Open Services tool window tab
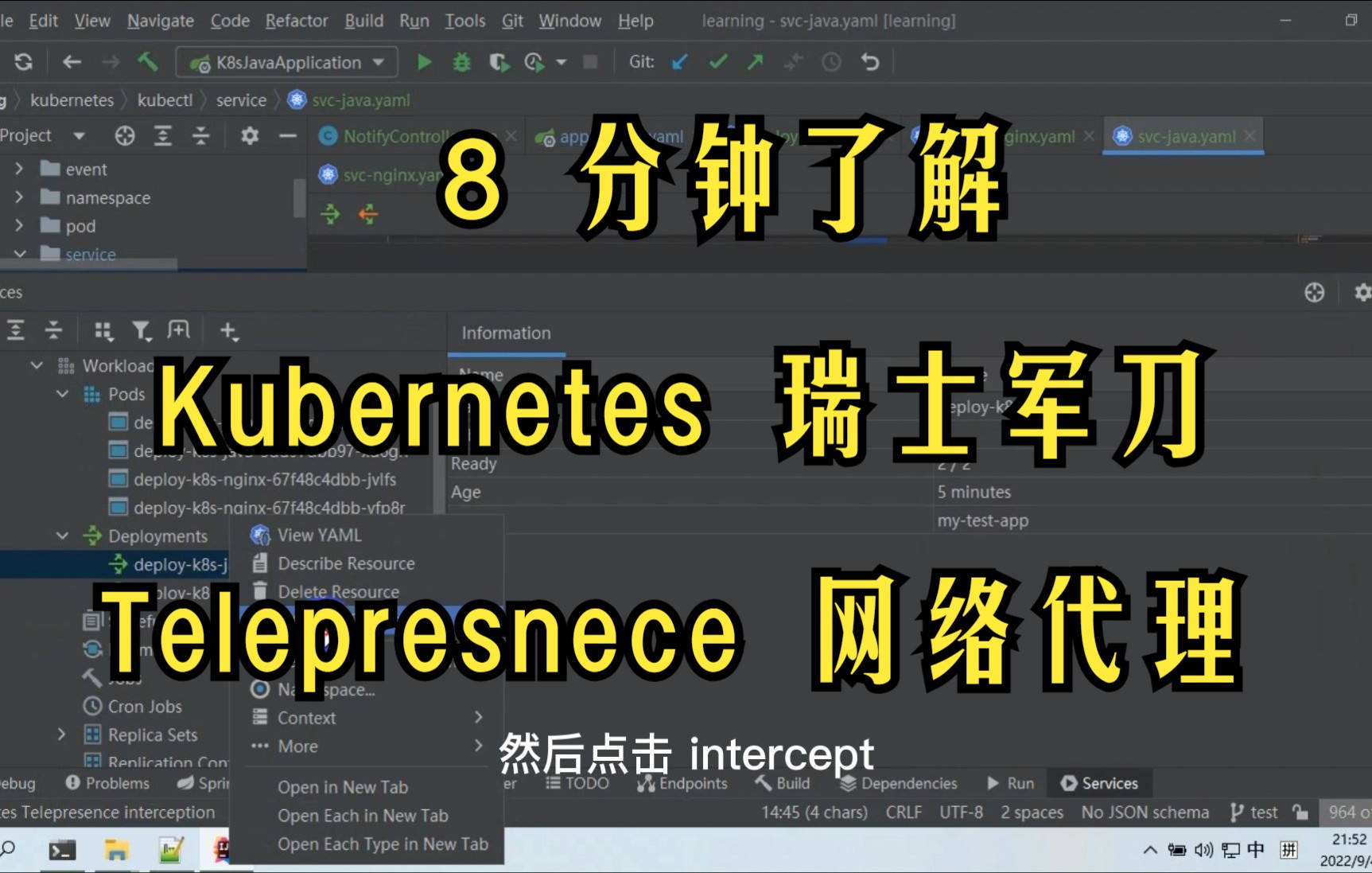The width and height of the screenshot is (1372, 873). coord(1099,783)
